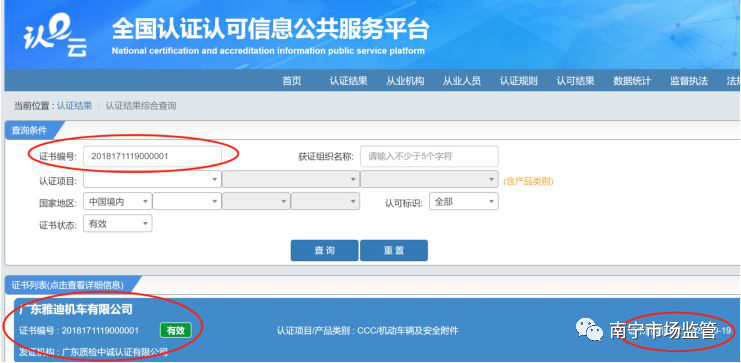Click the (含产品类别) hint text
The width and height of the screenshot is (741, 363).
[x=528, y=181]
